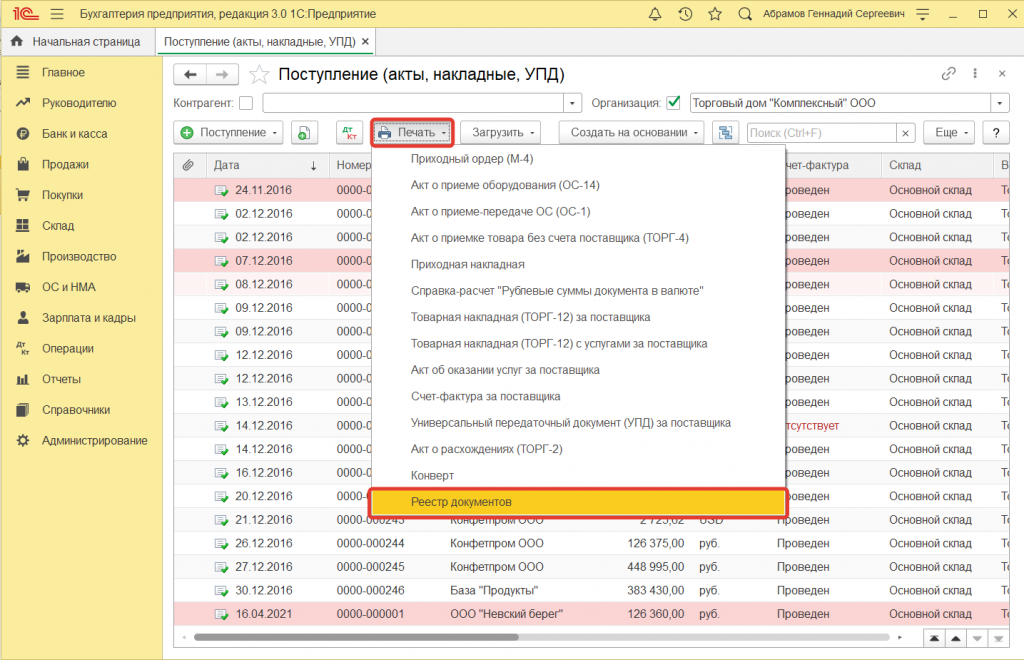Add this page to favorites star
The height and width of the screenshot is (660, 1024).
pos(259,75)
